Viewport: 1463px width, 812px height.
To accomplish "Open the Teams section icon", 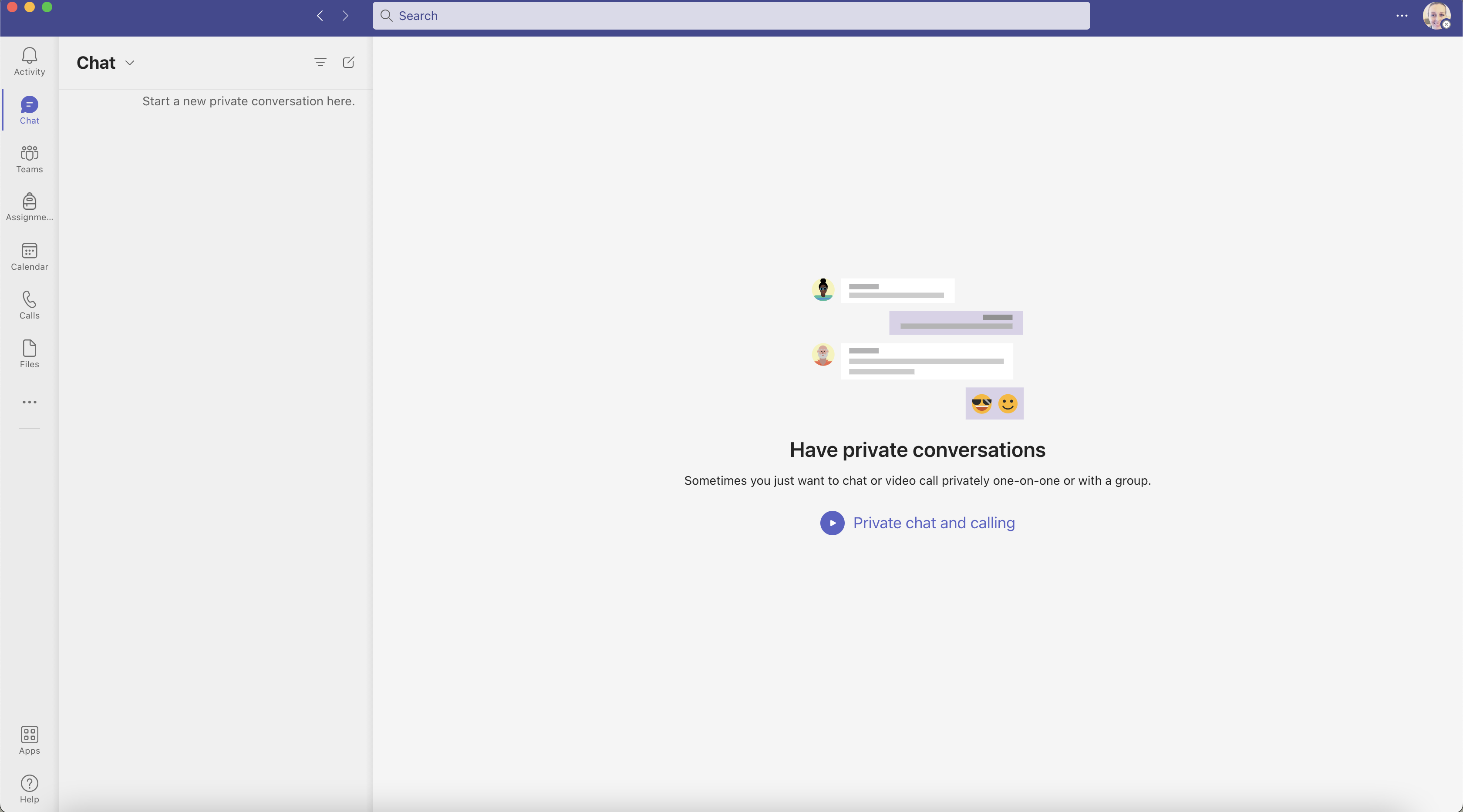I will click(x=30, y=158).
